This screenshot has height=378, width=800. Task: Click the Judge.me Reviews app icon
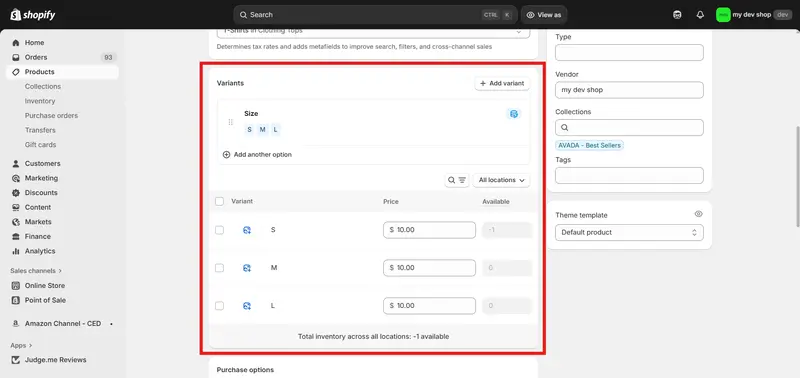click(16, 360)
